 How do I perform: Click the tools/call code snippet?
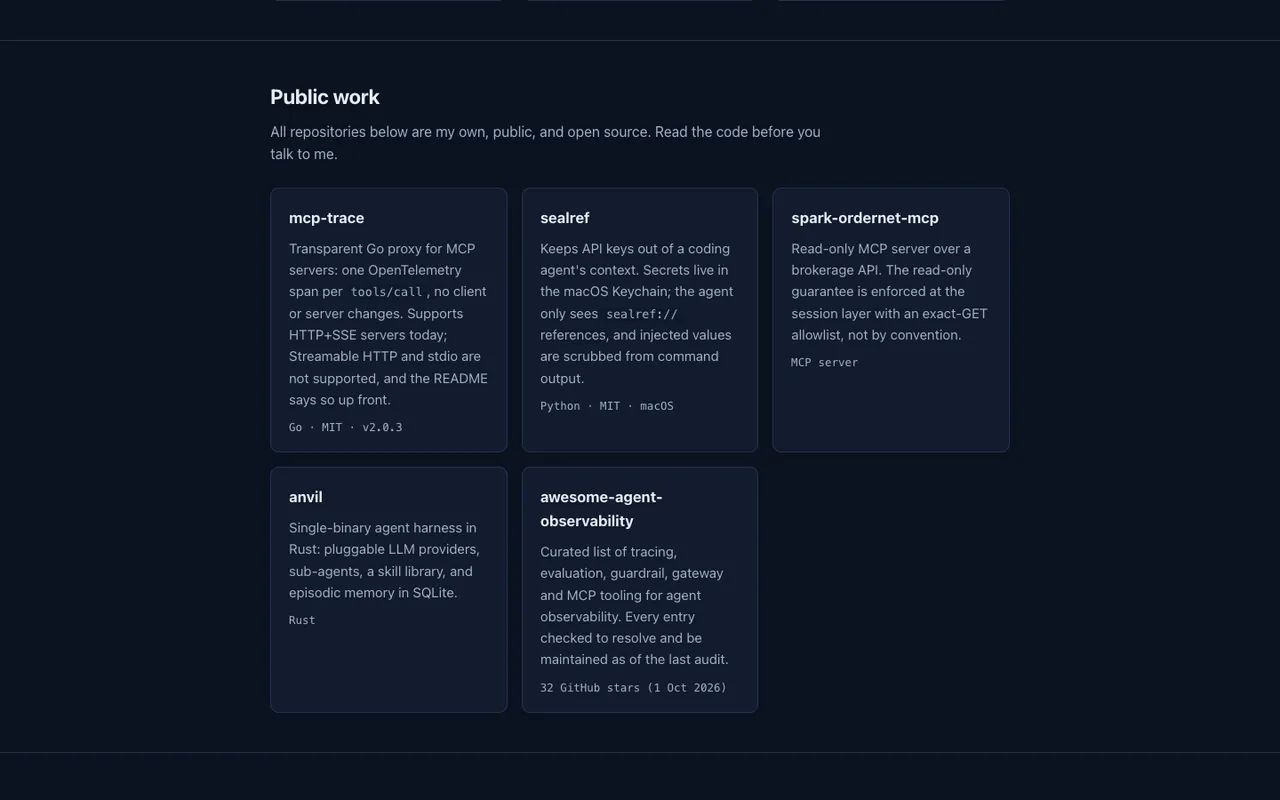386,292
